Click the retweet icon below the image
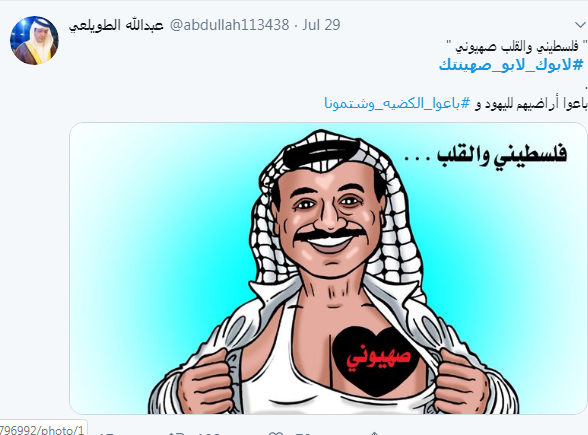 pos(176,432)
